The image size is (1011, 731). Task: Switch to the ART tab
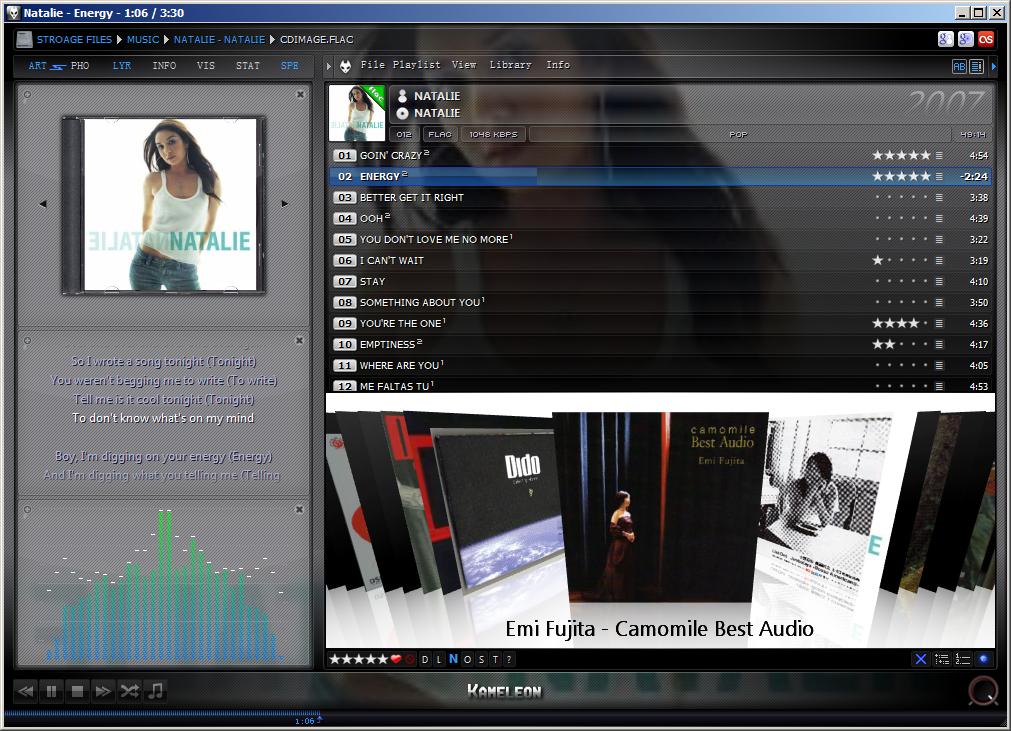point(37,66)
